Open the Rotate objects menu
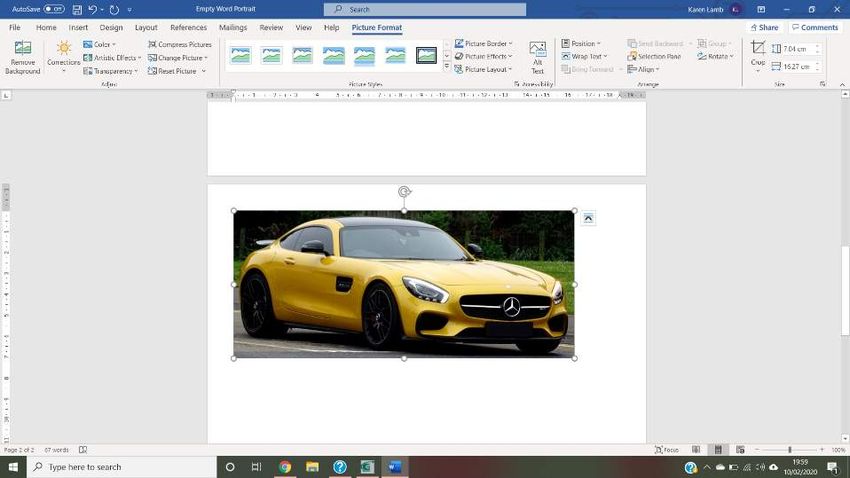This screenshot has width=850, height=478. pos(715,56)
